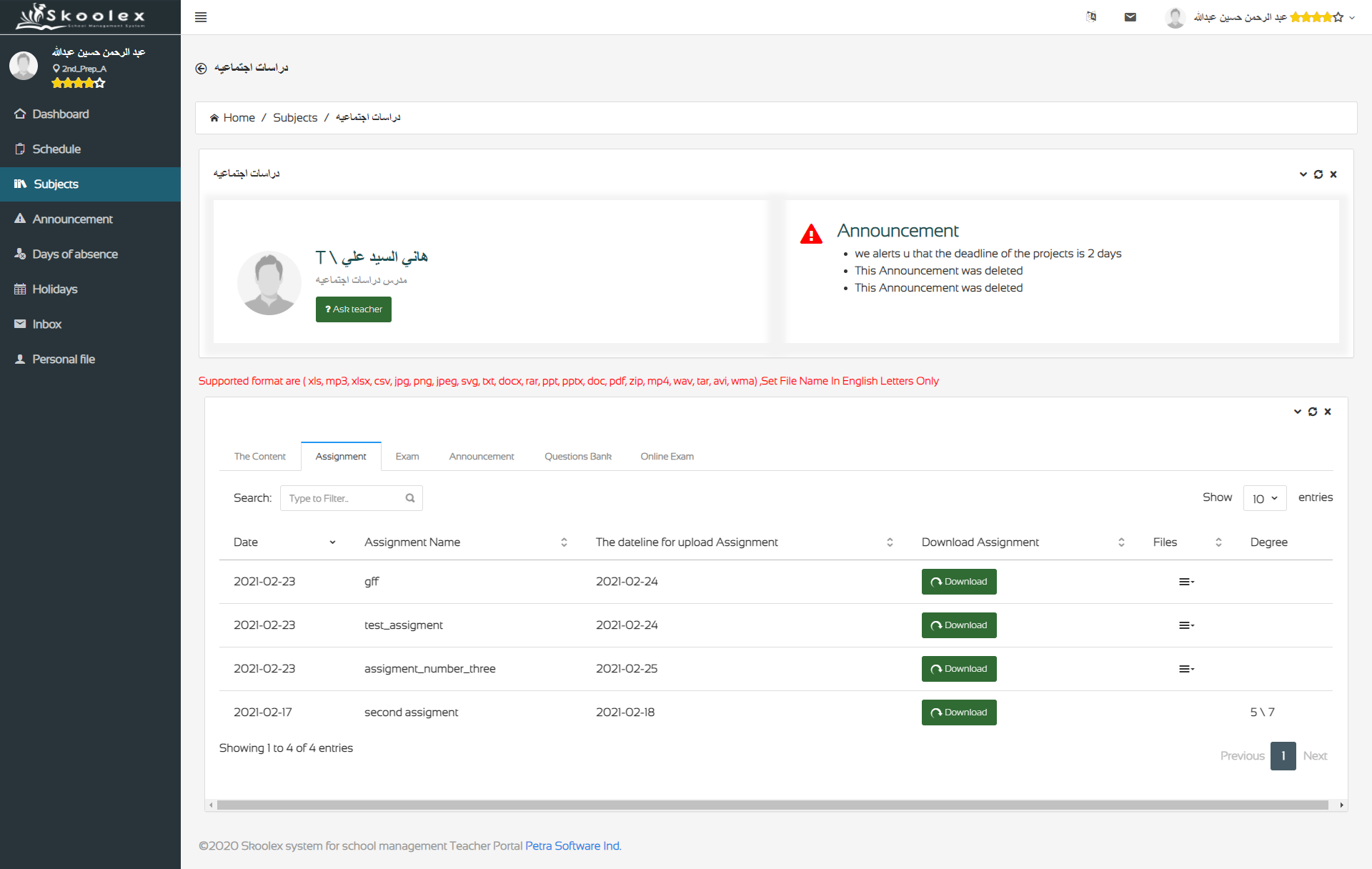1372x869 pixels.
Task: Click the search magnifier icon in filter box
Action: pyautogui.click(x=410, y=498)
